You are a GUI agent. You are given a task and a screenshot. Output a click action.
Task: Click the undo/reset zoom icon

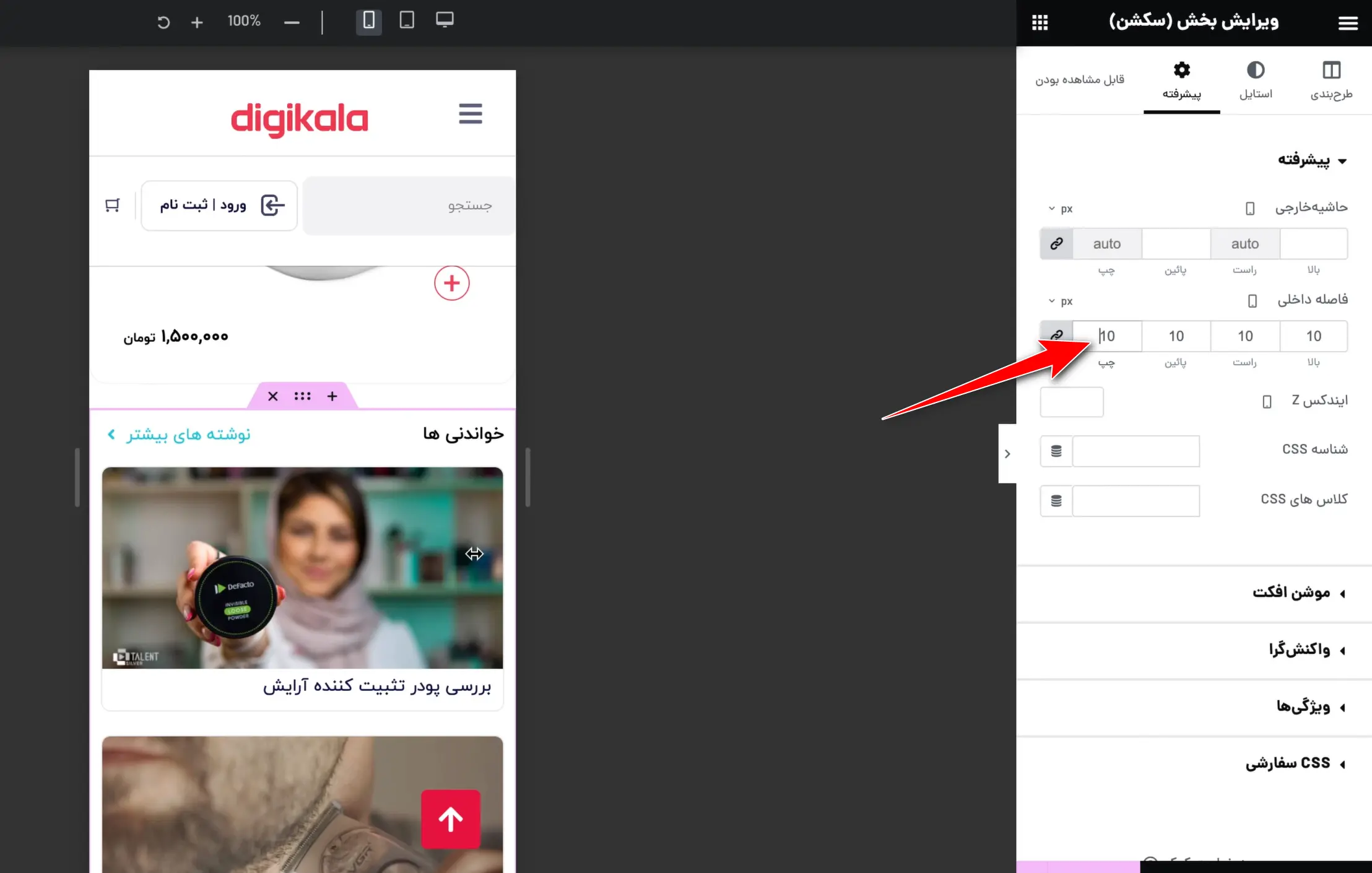(x=163, y=23)
